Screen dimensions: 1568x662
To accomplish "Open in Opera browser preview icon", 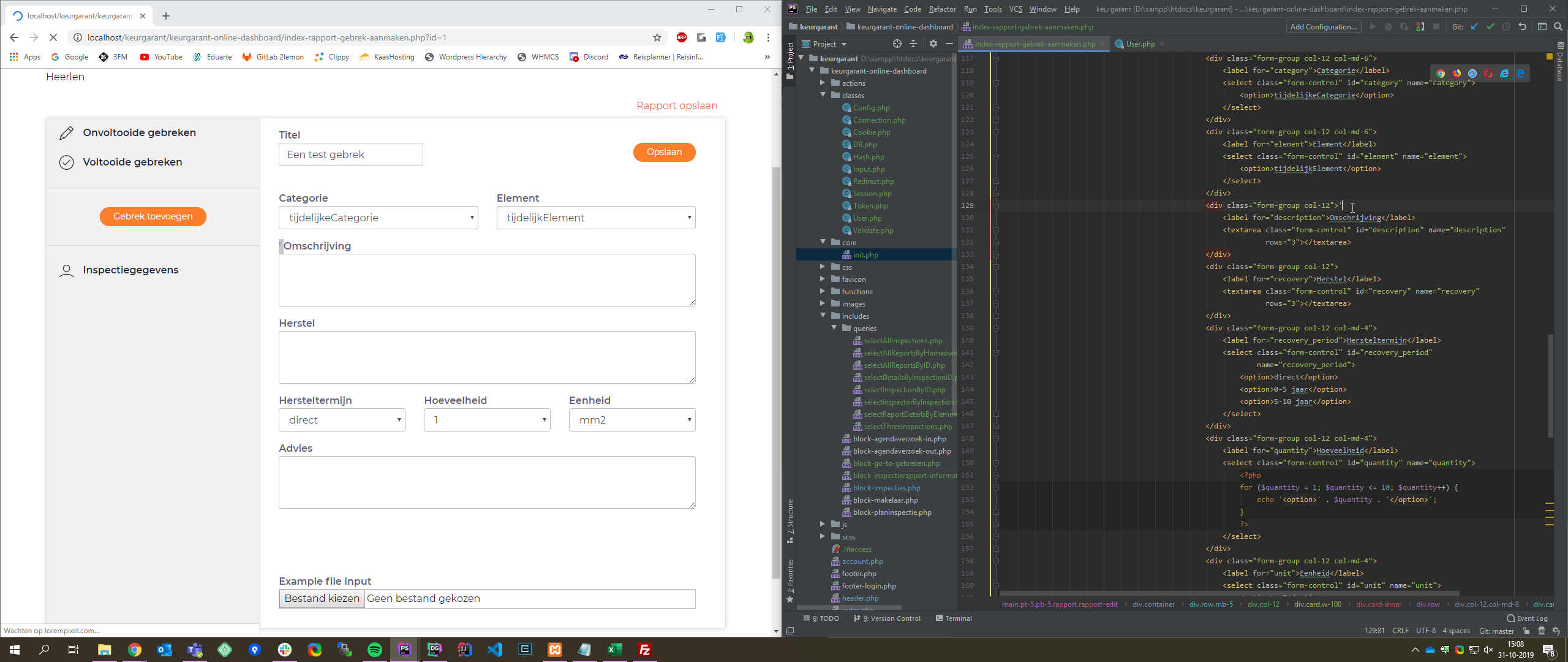I will click(x=1488, y=74).
